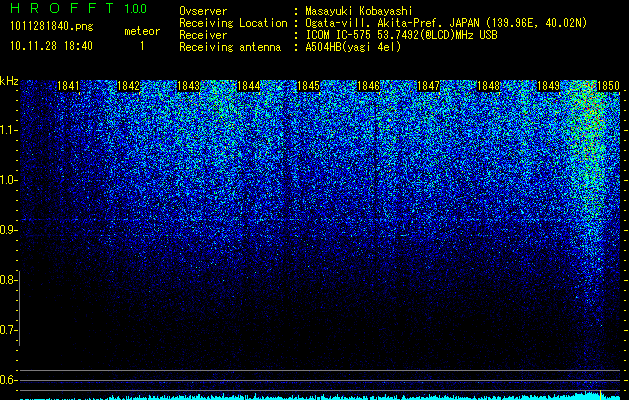Viewport: 629px width, 400px height.
Task: Click the 1842 time marker
Action: click(x=128, y=86)
